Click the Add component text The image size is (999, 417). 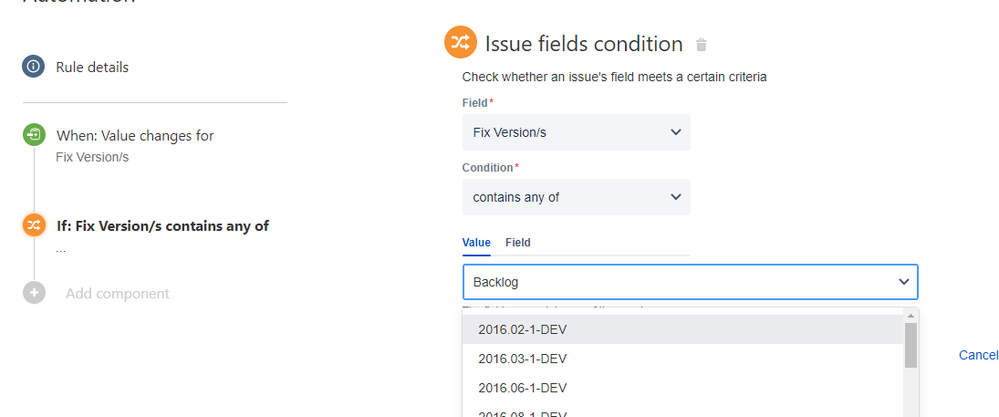tap(117, 293)
